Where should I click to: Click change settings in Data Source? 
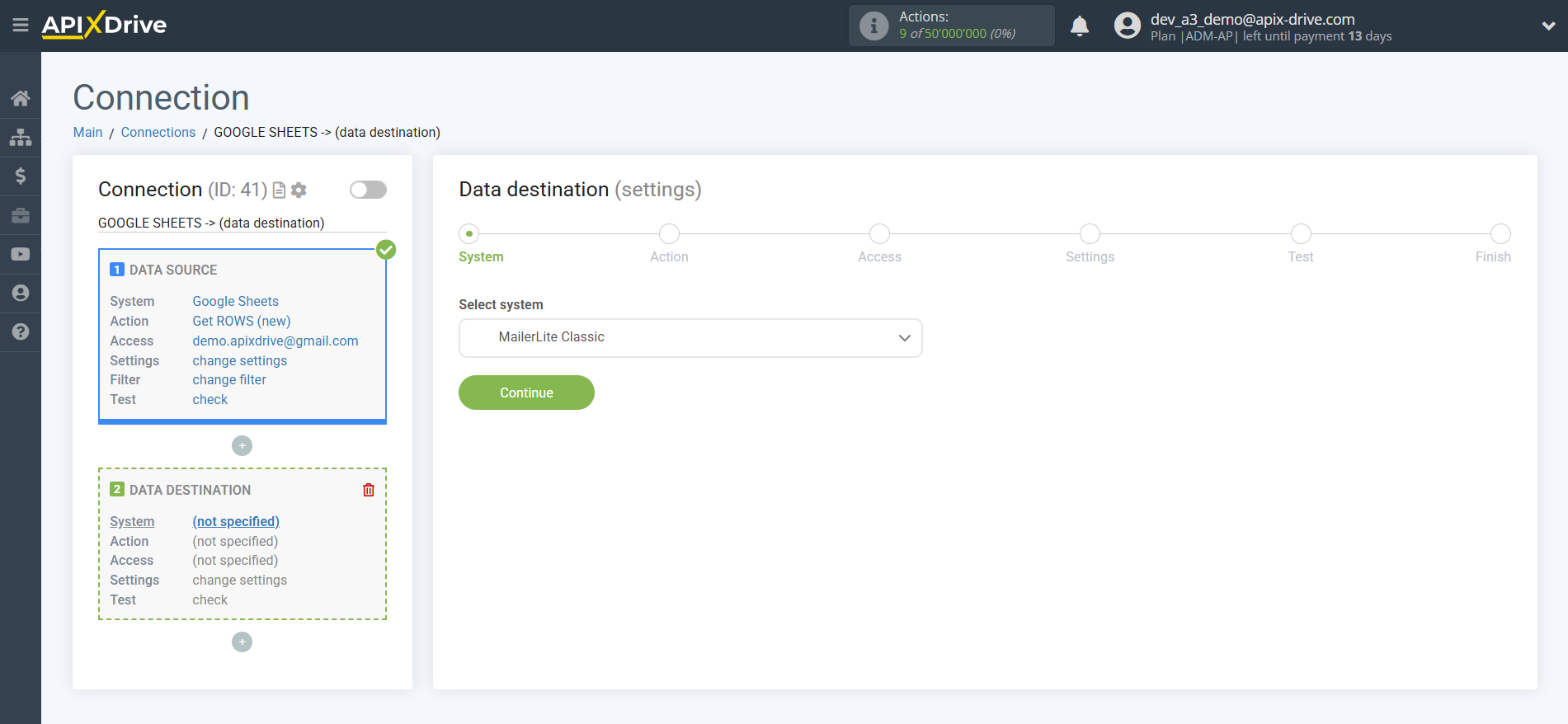pos(240,360)
